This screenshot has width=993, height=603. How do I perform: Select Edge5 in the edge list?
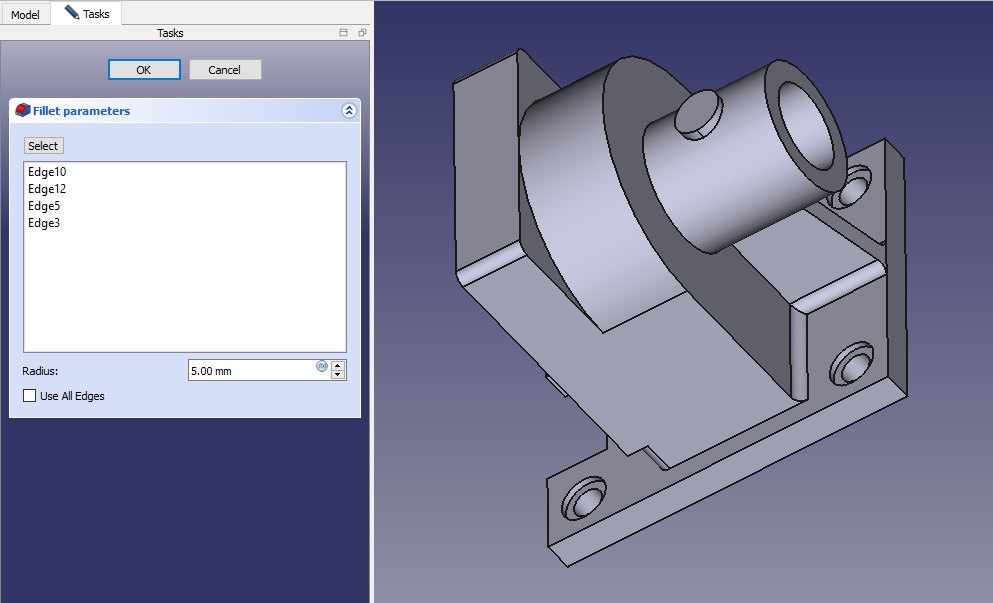point(44,206)
